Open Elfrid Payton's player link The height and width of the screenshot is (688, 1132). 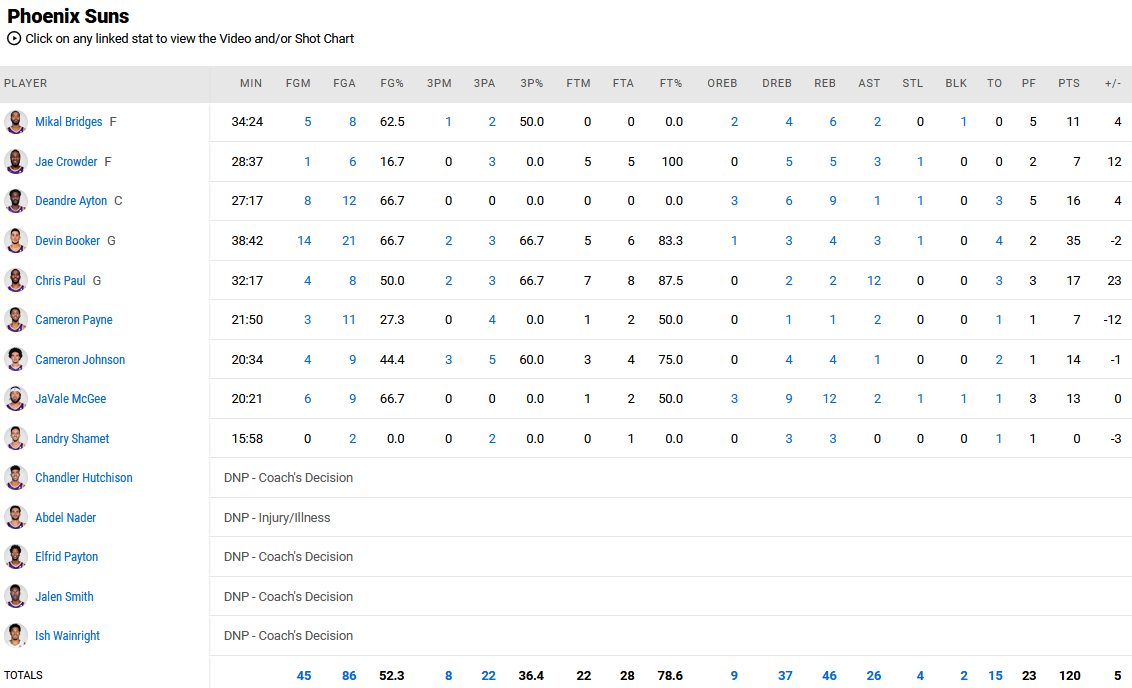pos(66,557)
